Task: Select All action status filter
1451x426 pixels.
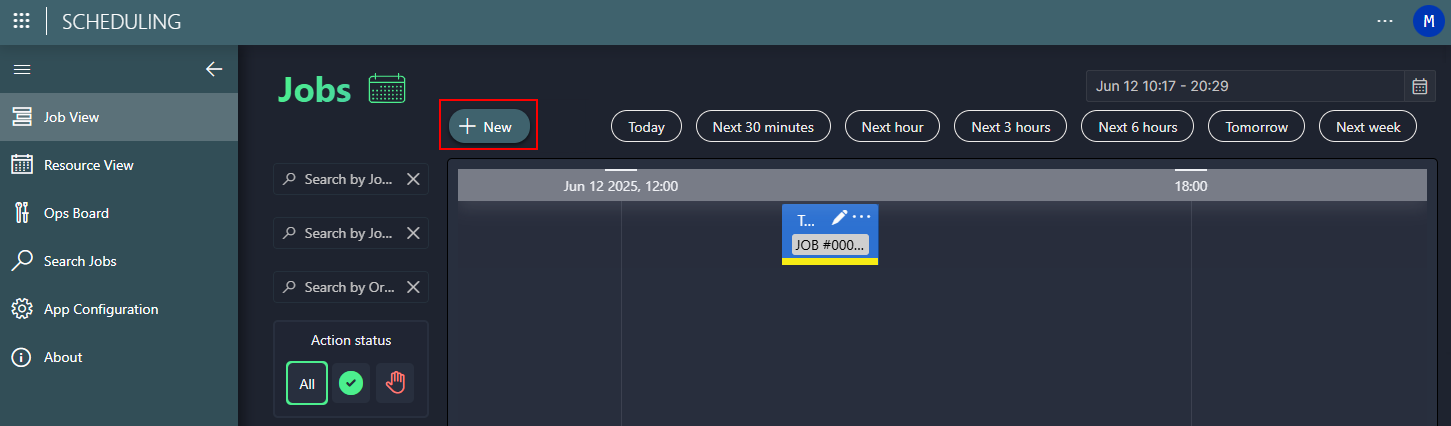Action: 307,383
